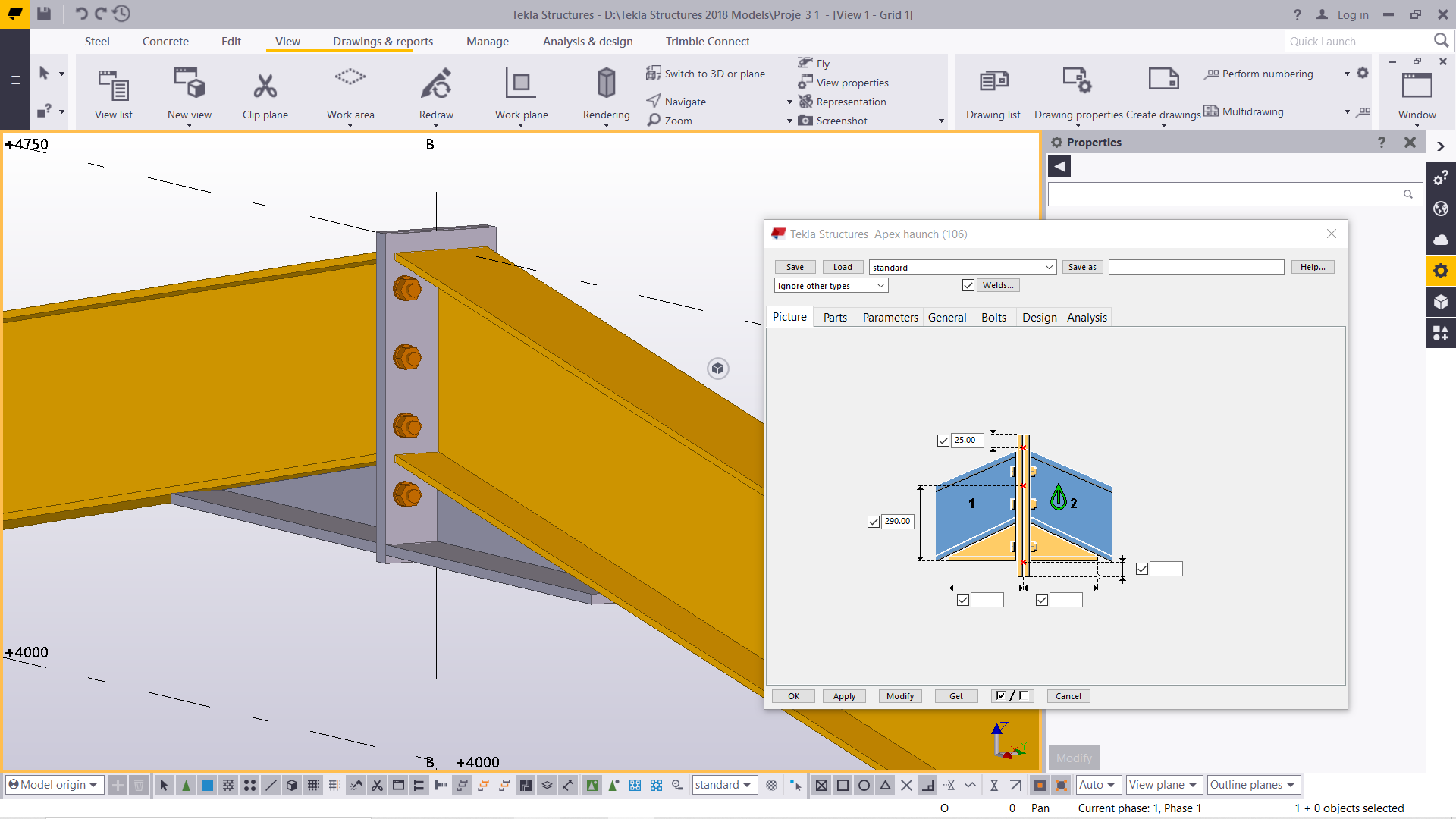
Task: Uncheck the 290.00 dimension checkbox
Action: coord(874,522)
